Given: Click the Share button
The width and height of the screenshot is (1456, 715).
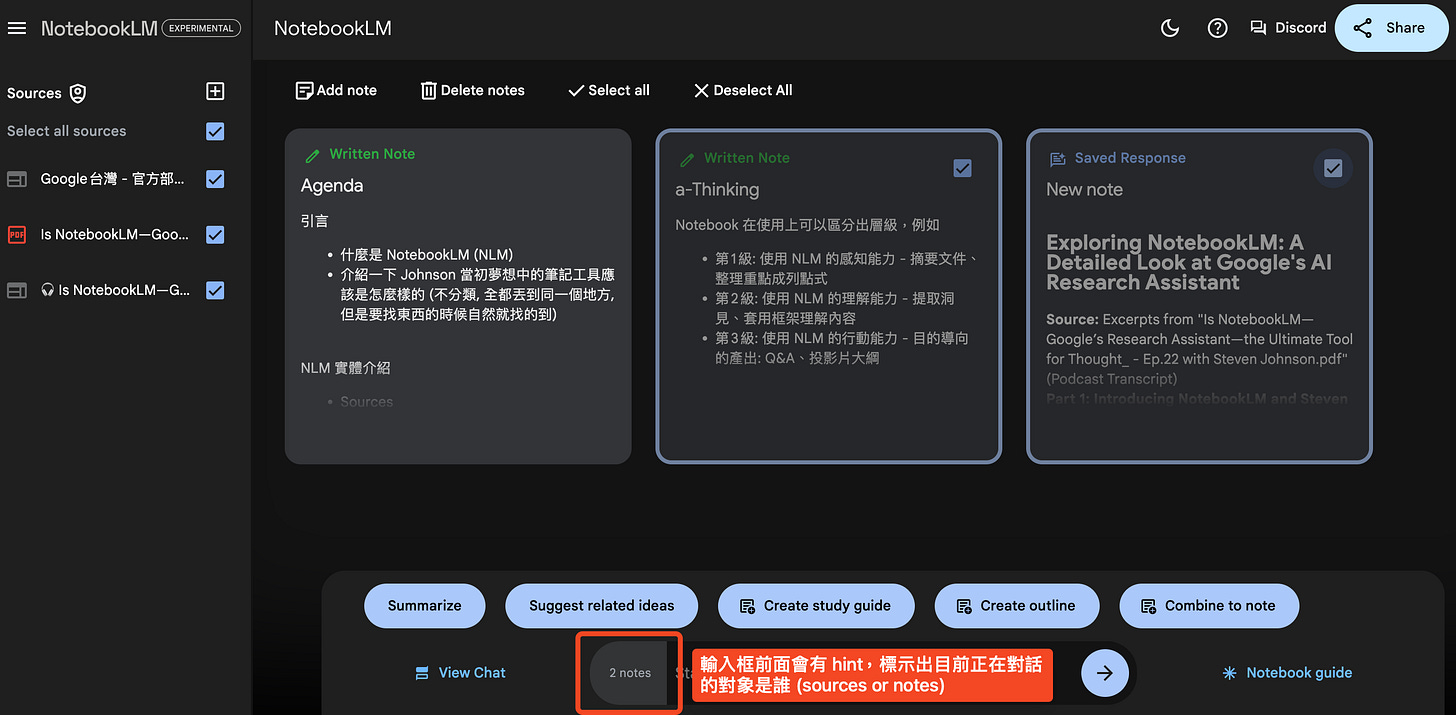Looking at the screenshot, I should click(1391, 28).
